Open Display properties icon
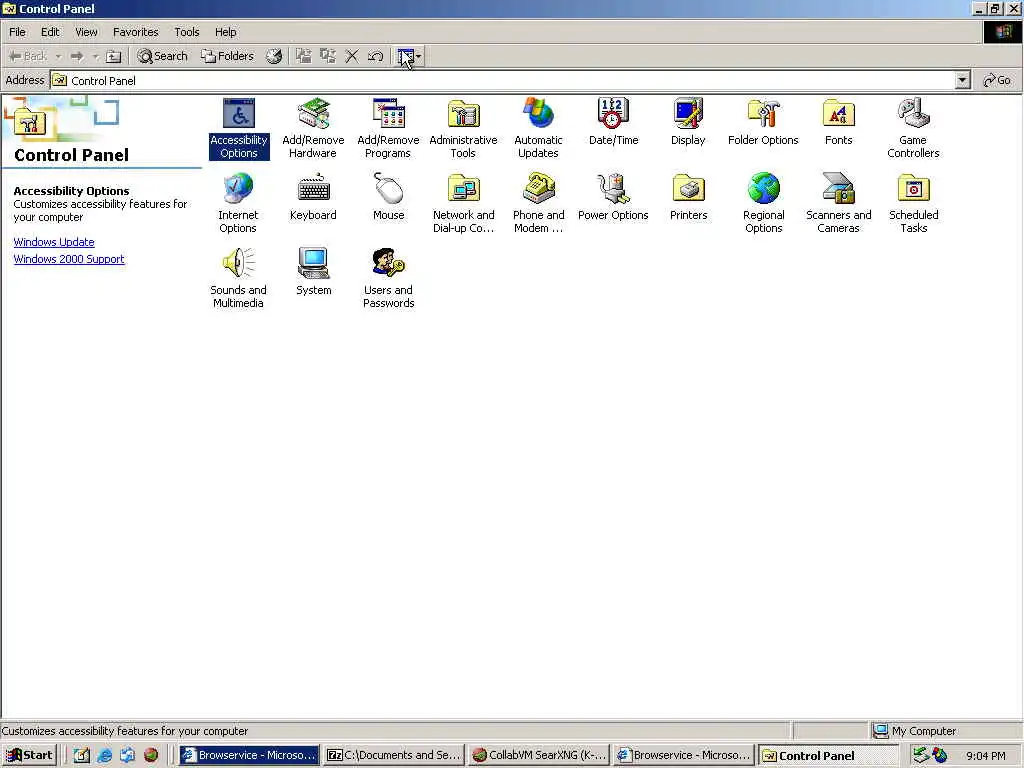The image size is (1024, 768). [x=688, y=122]
